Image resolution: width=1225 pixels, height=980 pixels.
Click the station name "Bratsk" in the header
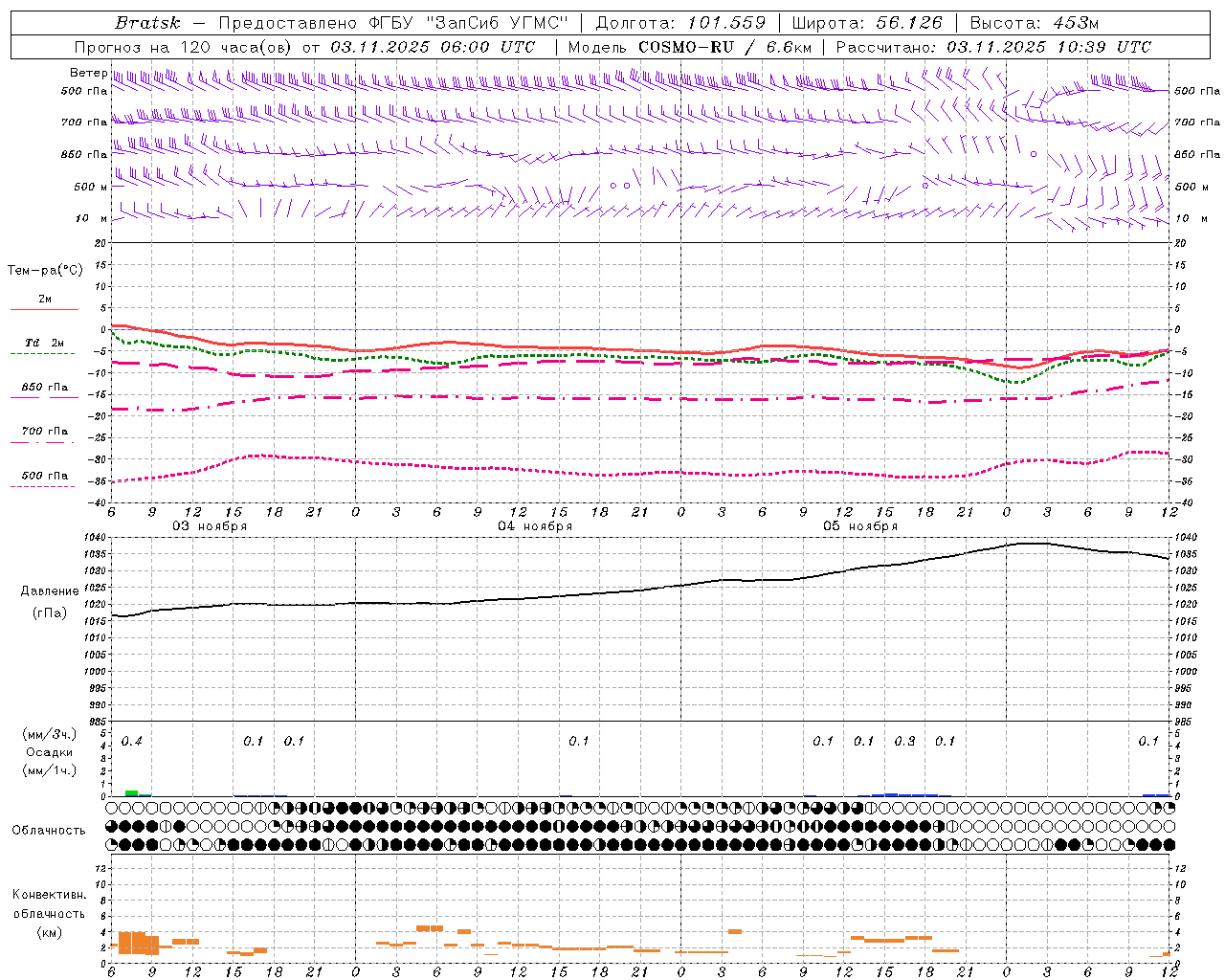[147, 23]
